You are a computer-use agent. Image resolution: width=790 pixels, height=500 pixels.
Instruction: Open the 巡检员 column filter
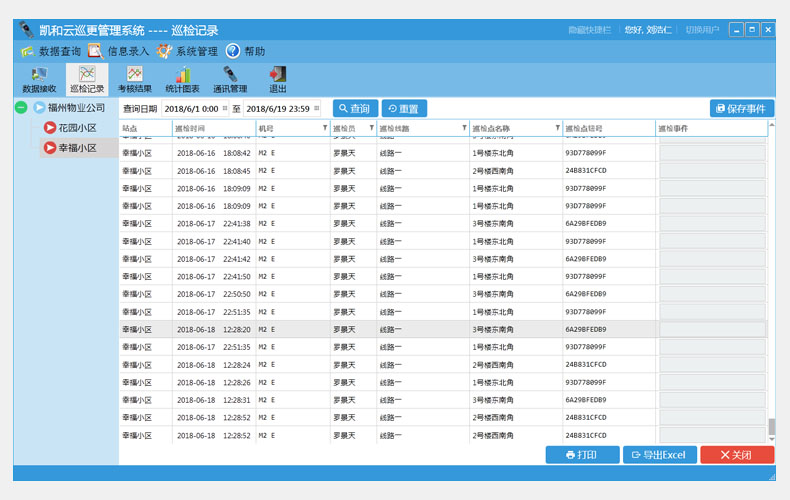(371, 128)
